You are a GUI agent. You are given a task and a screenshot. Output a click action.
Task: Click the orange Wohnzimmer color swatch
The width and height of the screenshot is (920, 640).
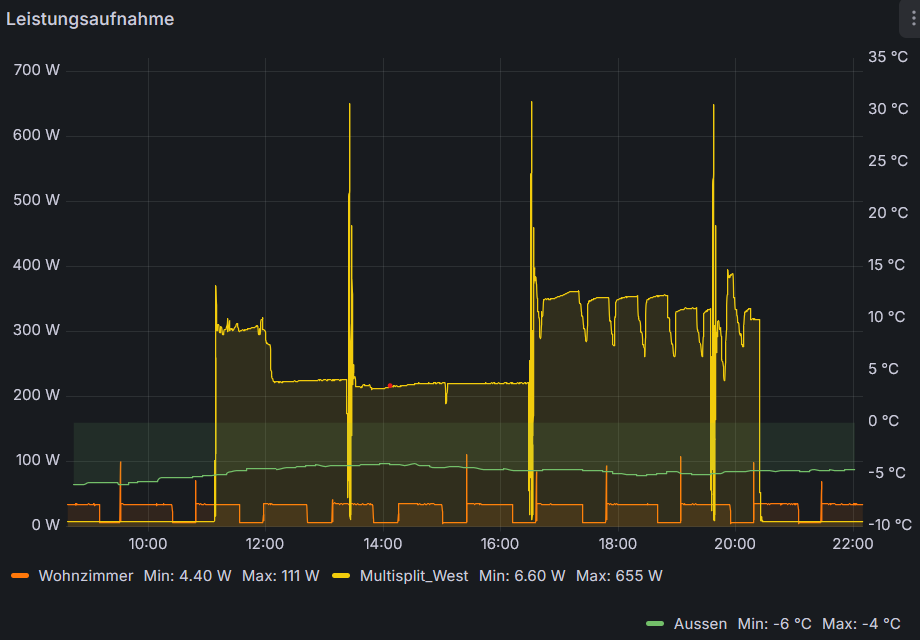20,576
